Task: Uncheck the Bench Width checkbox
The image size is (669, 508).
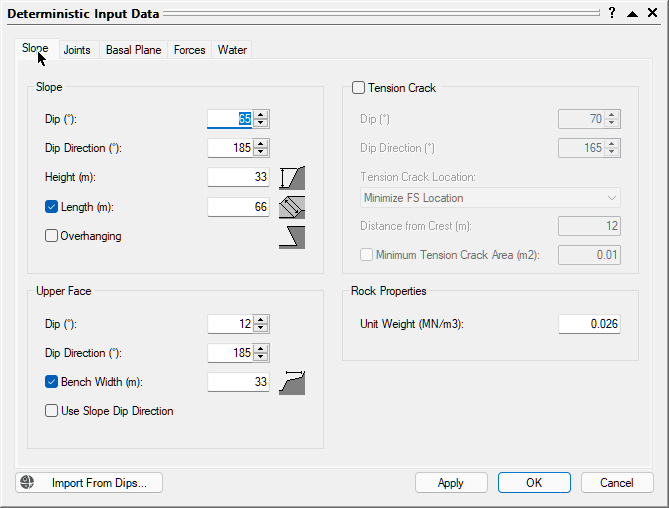Action: tap(52, 382)
